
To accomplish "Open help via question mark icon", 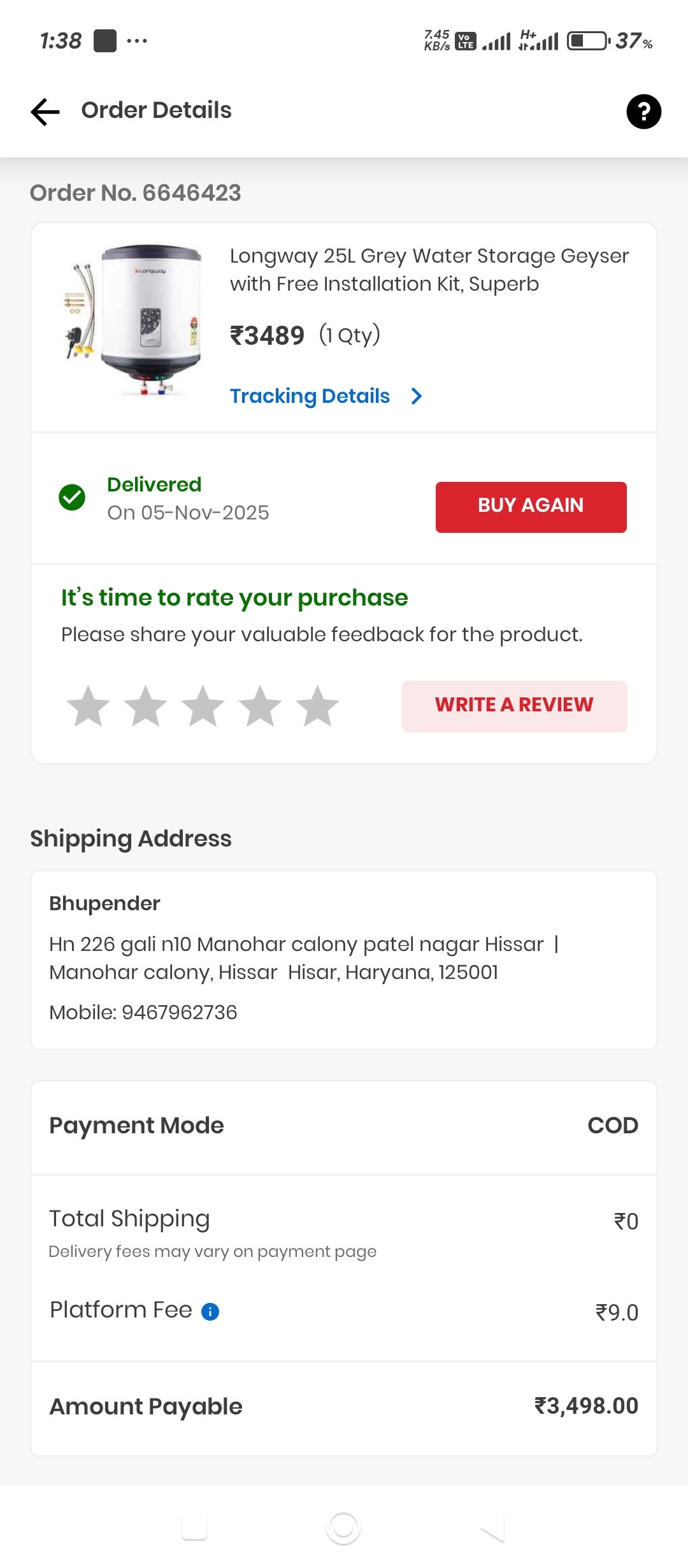I will tap(643, 112).
